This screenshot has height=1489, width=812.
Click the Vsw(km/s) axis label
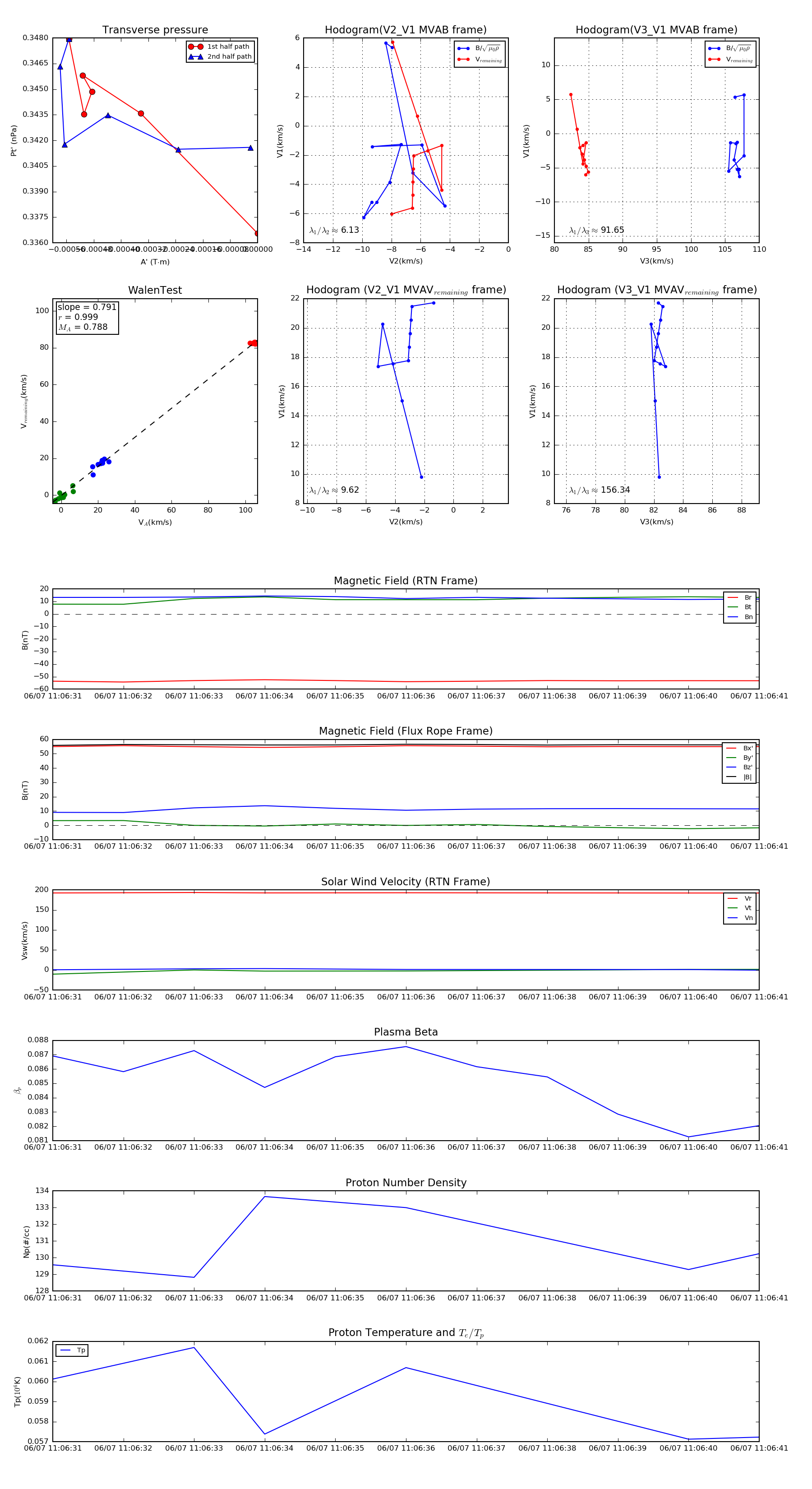pyautogui.click(x=24, y=940)
